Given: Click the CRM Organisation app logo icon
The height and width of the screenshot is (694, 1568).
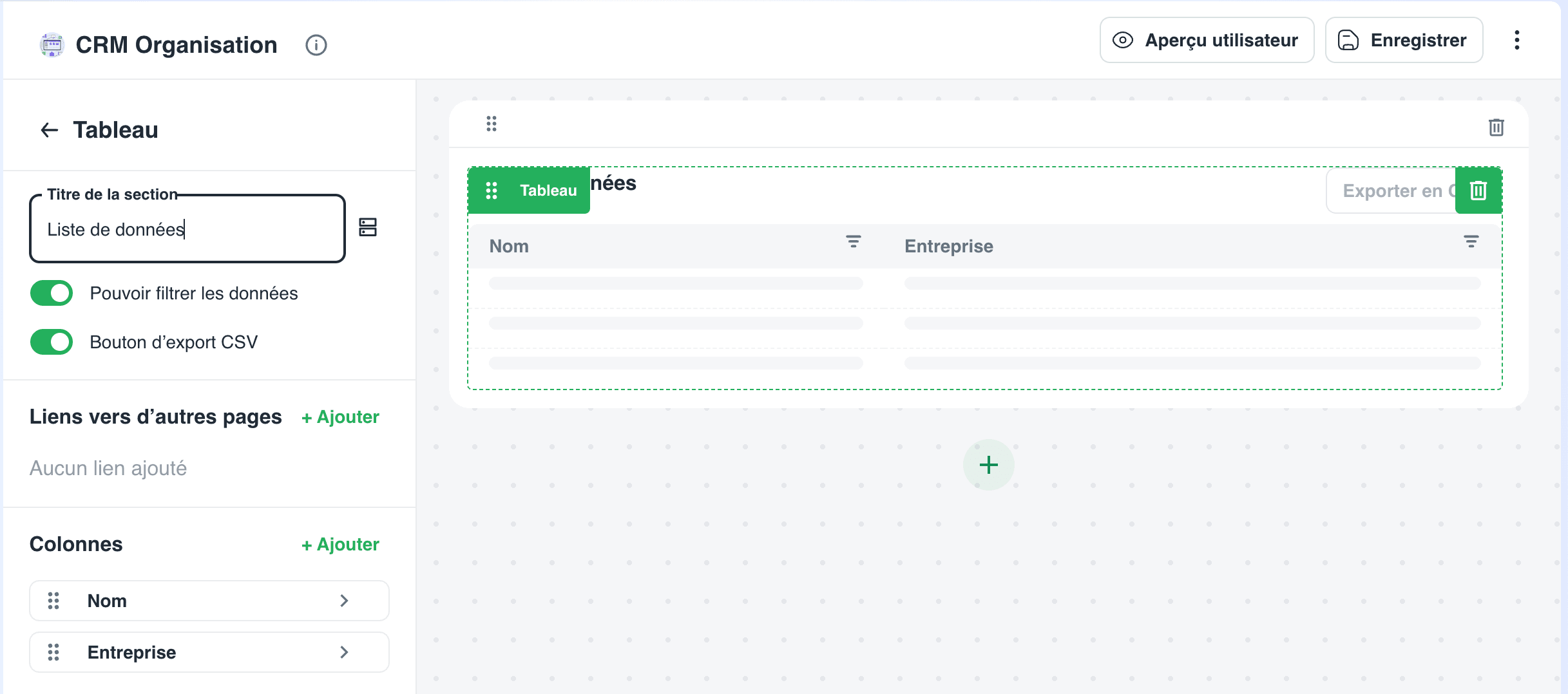Looking at the screenshot, I should point(52,44).
